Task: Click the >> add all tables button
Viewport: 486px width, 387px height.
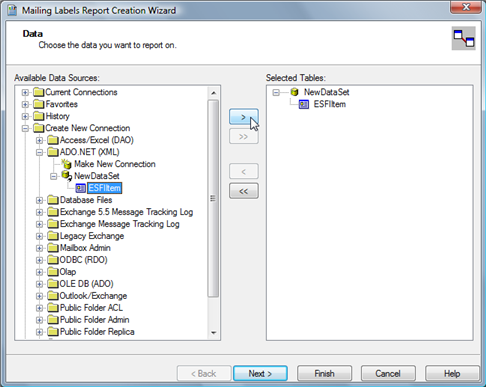Action: [x=244, y=136]
